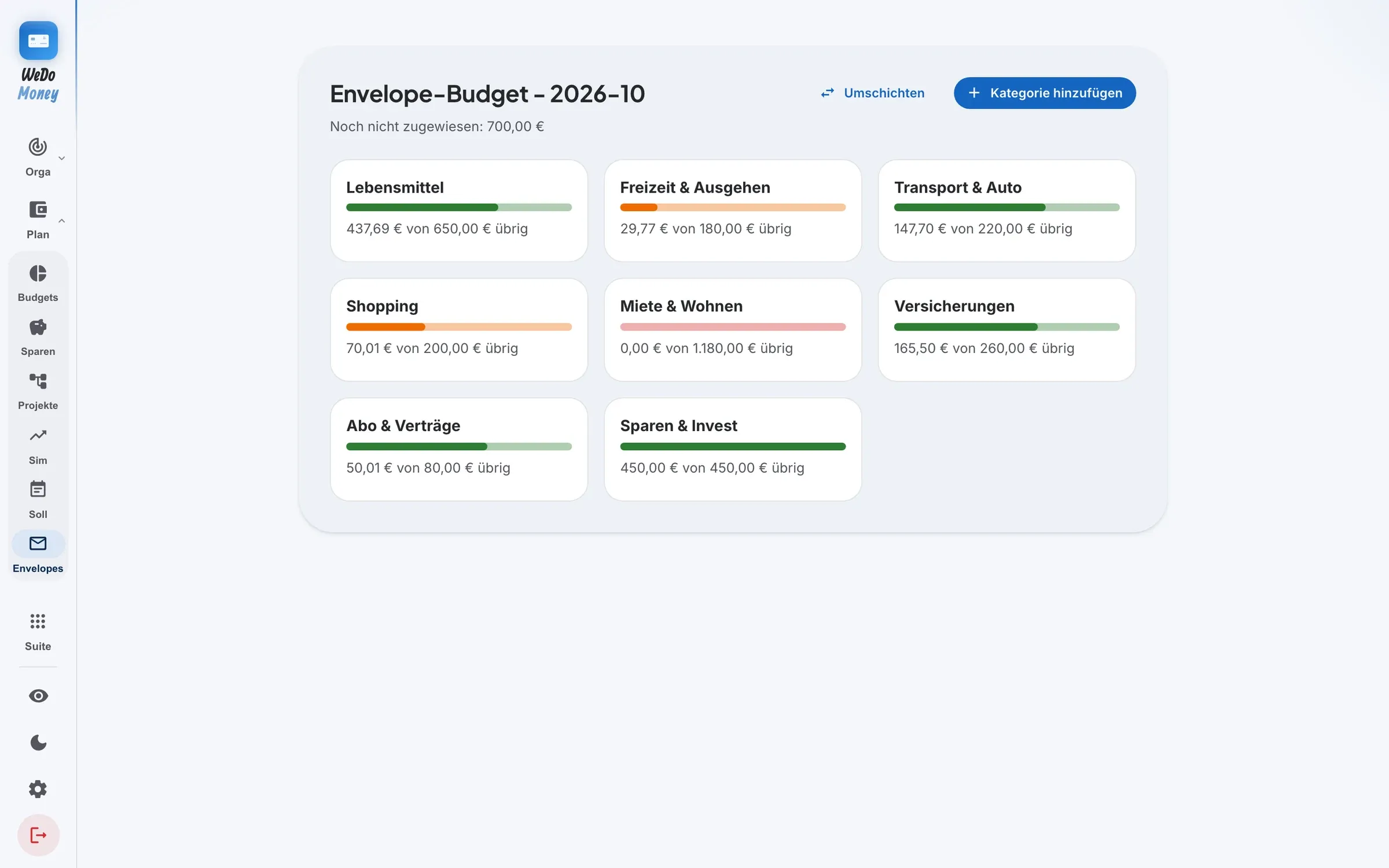Select the Budgets menu label
The height and width of the screenshot is (868, 1389).
pos(38,297)
